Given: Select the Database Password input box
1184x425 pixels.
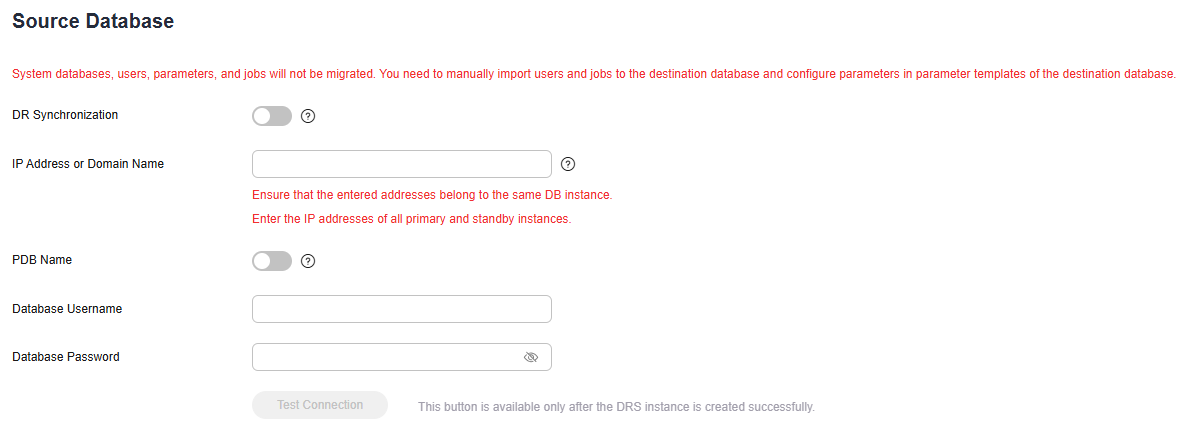Looking at the screenshot, I should point(402,357).
